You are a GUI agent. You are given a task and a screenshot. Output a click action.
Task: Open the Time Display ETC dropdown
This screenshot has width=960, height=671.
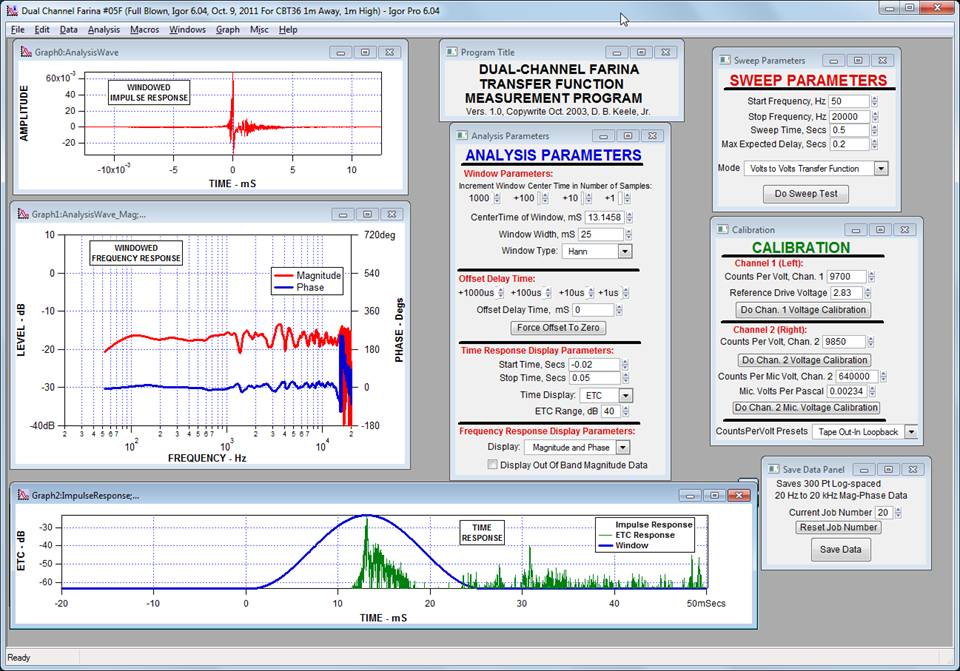coord(625,395)
